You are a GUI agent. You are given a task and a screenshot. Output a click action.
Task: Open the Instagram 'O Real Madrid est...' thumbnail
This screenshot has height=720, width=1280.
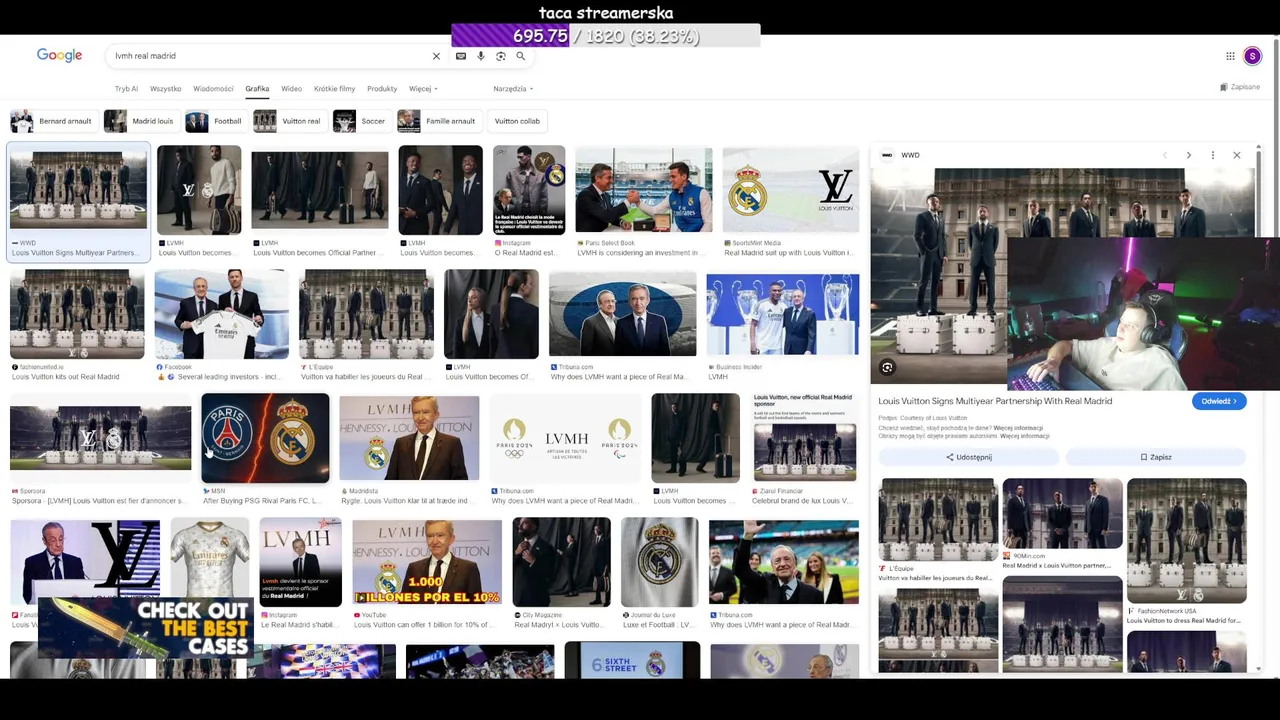click(529, 190)
